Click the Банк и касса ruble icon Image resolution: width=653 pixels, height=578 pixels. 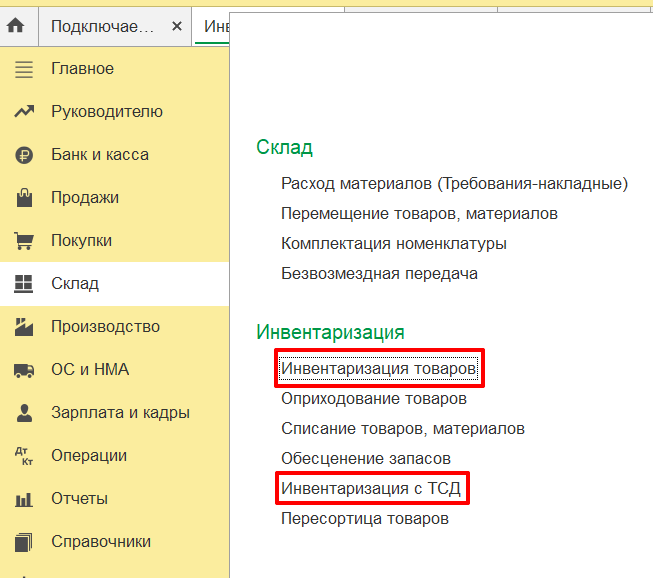pyautogui.click(x=24, y=155)
